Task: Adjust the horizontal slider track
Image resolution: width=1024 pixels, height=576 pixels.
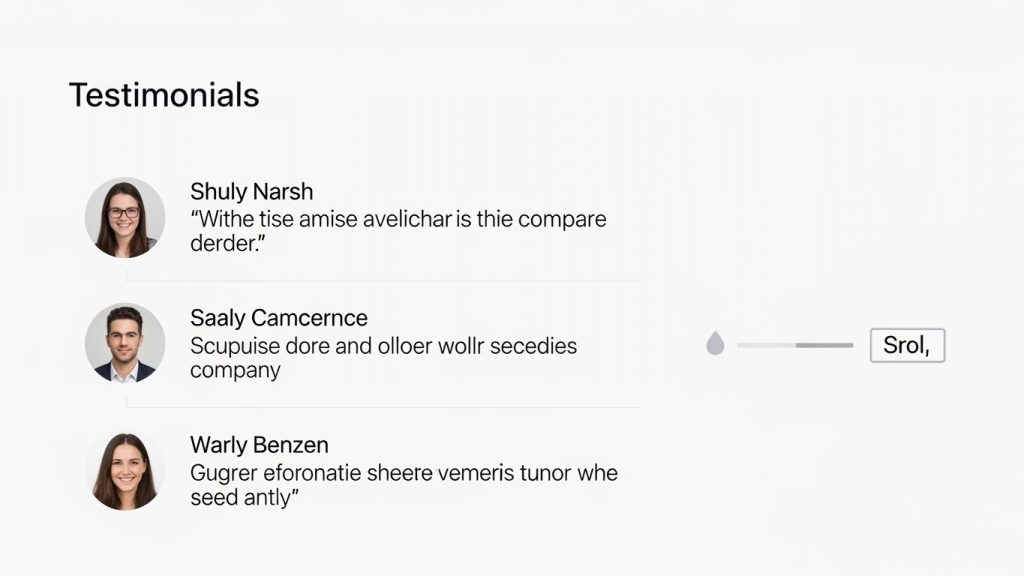Action: pos(795,345)
